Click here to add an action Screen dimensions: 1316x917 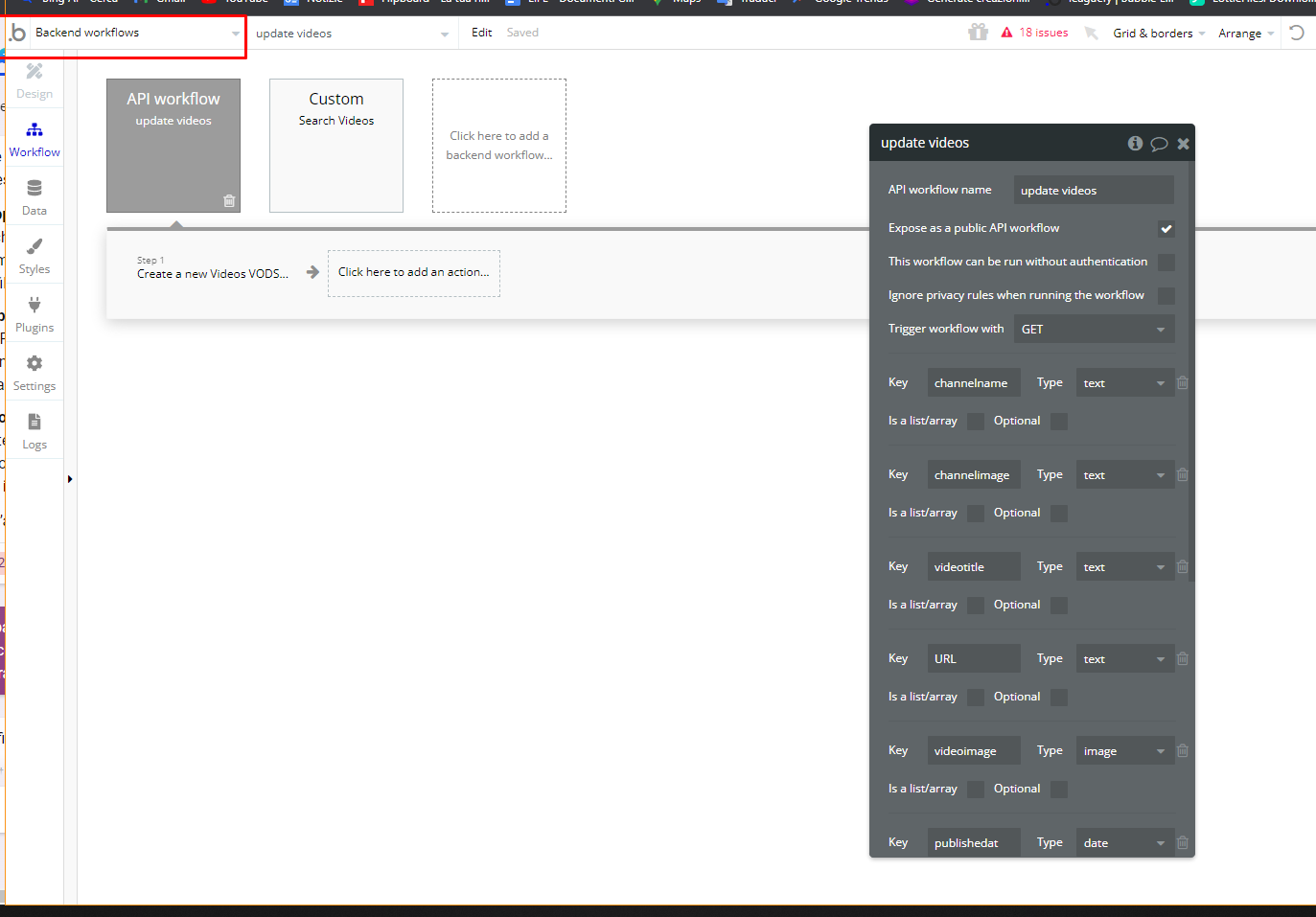pos(413,273)
